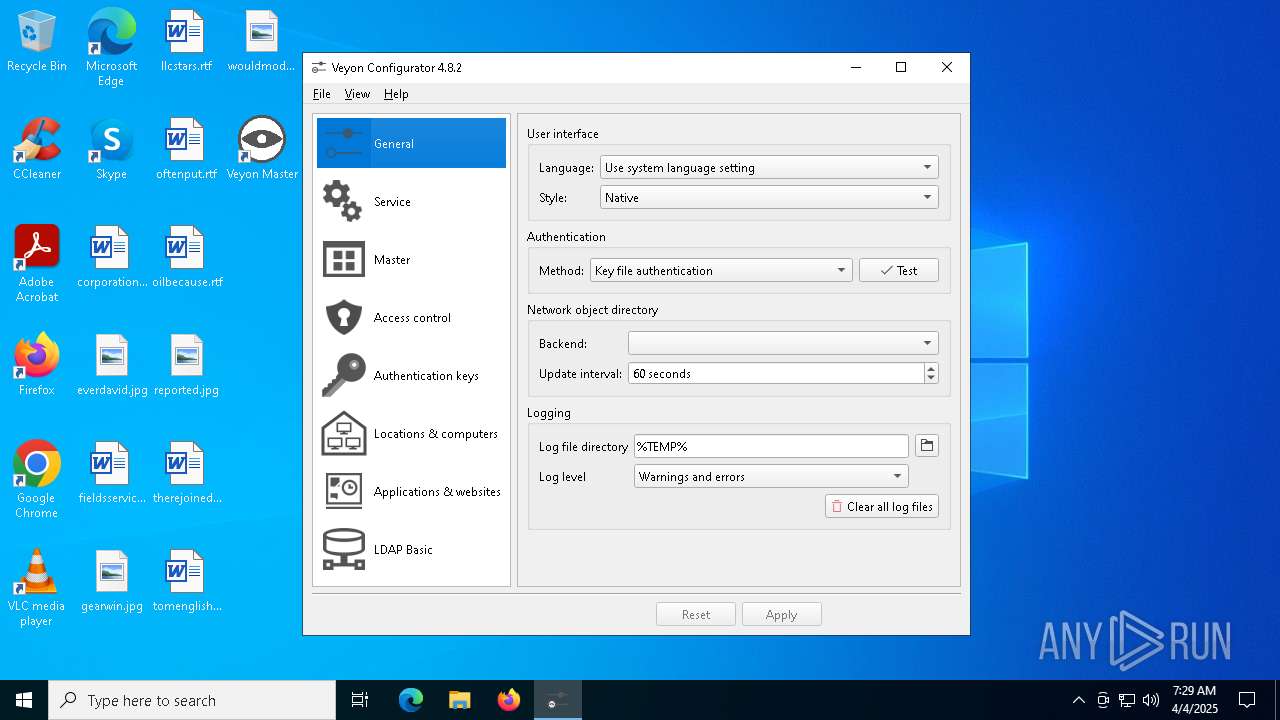This screenshot has height=720, width=1280.
Task: Open the File menu
Action: [x=322, y=94]
